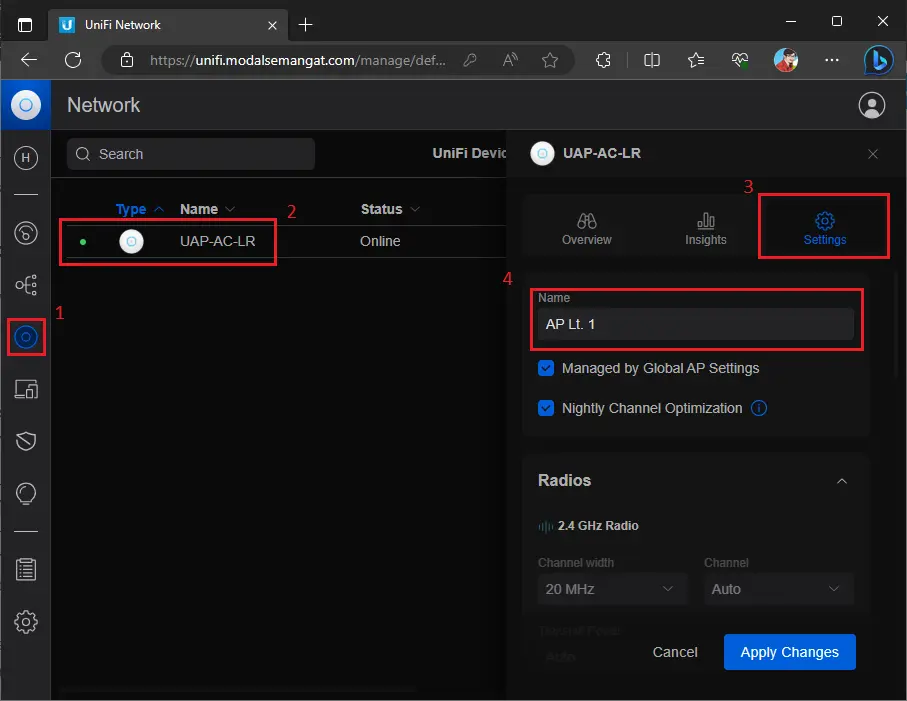The height and width of the screenshot is (701, 907).
Task: Open the browser profile picture
Action: (786, 60)
